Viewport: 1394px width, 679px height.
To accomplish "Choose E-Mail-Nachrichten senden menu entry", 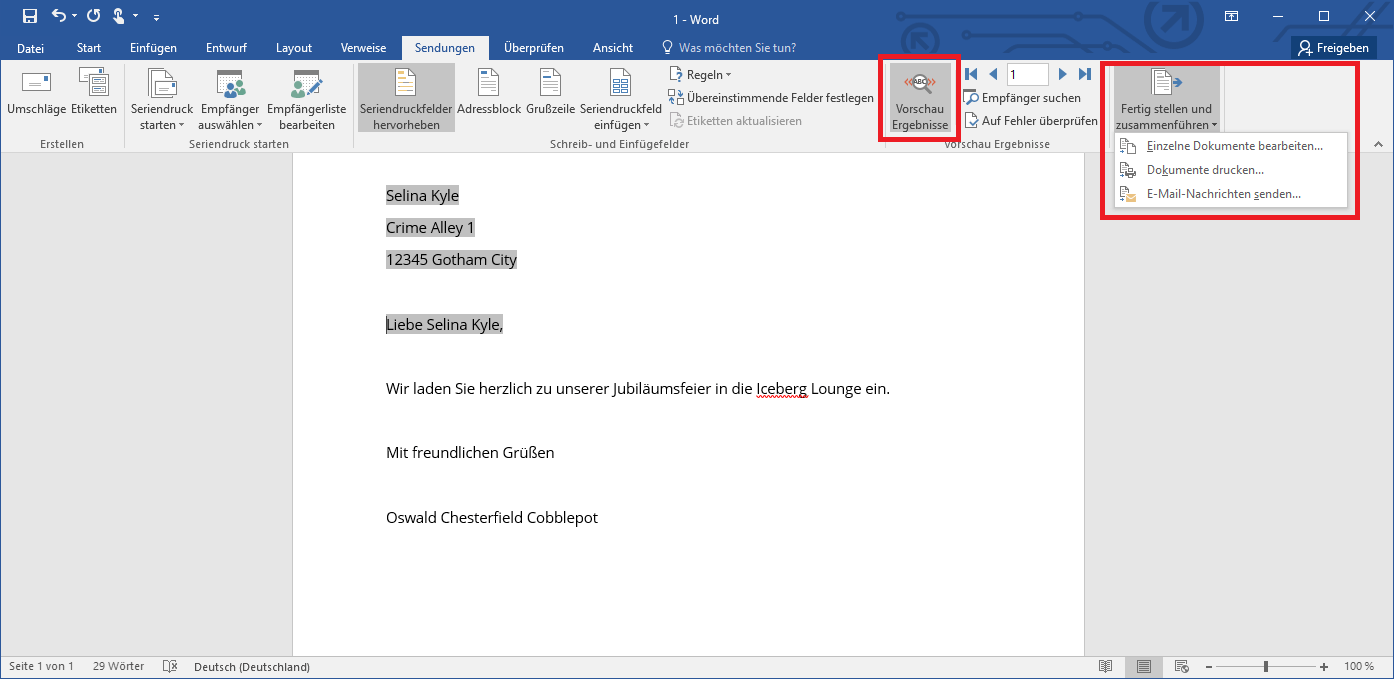I will pyautogui.click(x=1231, y=194).
